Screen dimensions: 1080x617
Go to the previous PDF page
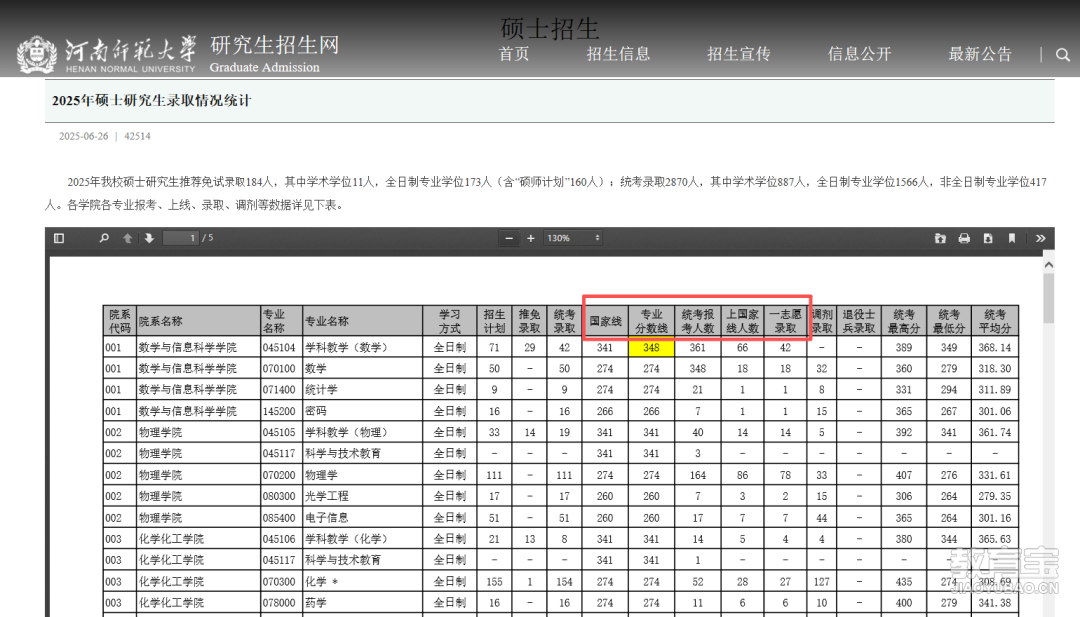(127, 238)
